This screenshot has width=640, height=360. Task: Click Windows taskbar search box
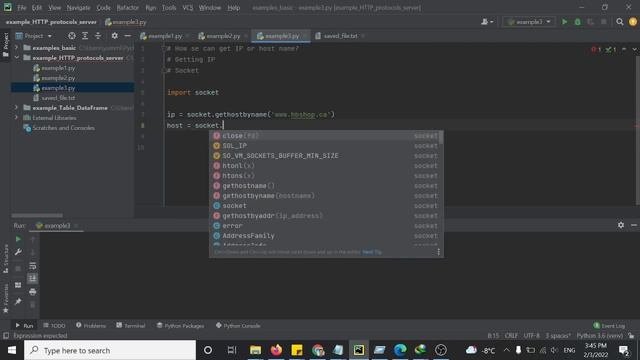pos(110,350)
